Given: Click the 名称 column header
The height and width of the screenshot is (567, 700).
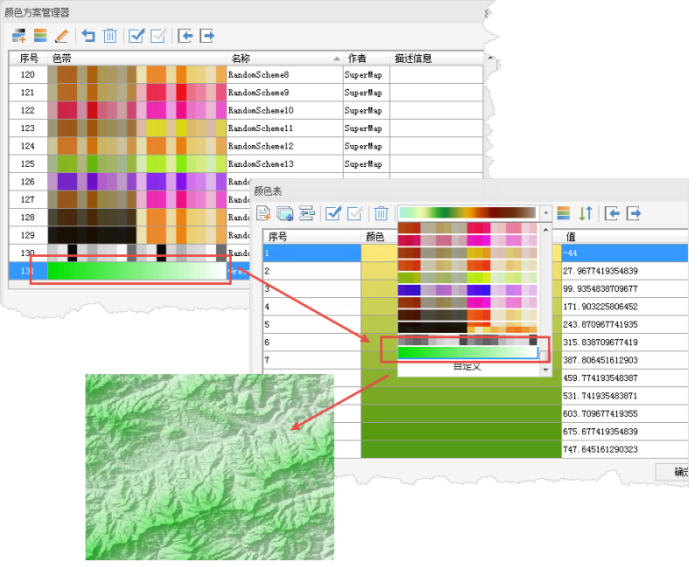Looking at the screenshot, I should click(x=240, y=59).
